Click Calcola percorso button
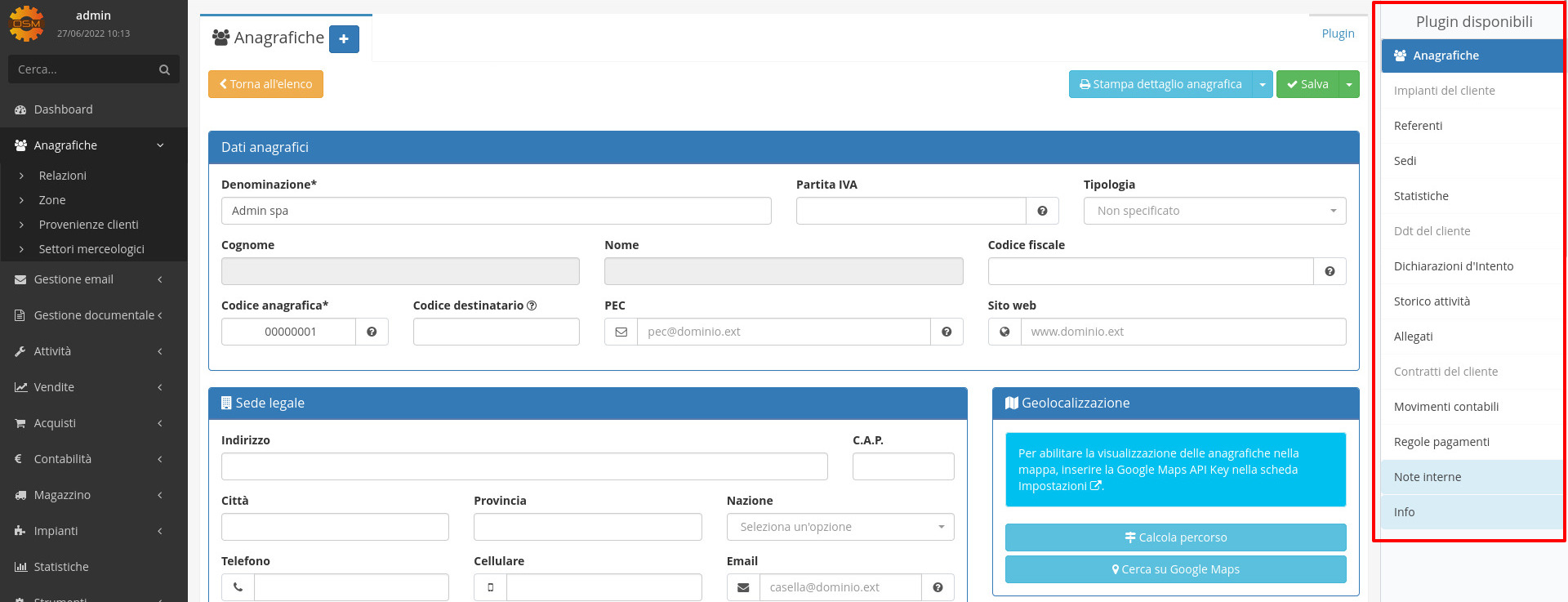Image resolution: width=1568 pixels, height=602 pixels. pyautogui.click(x=1175, y=537)
